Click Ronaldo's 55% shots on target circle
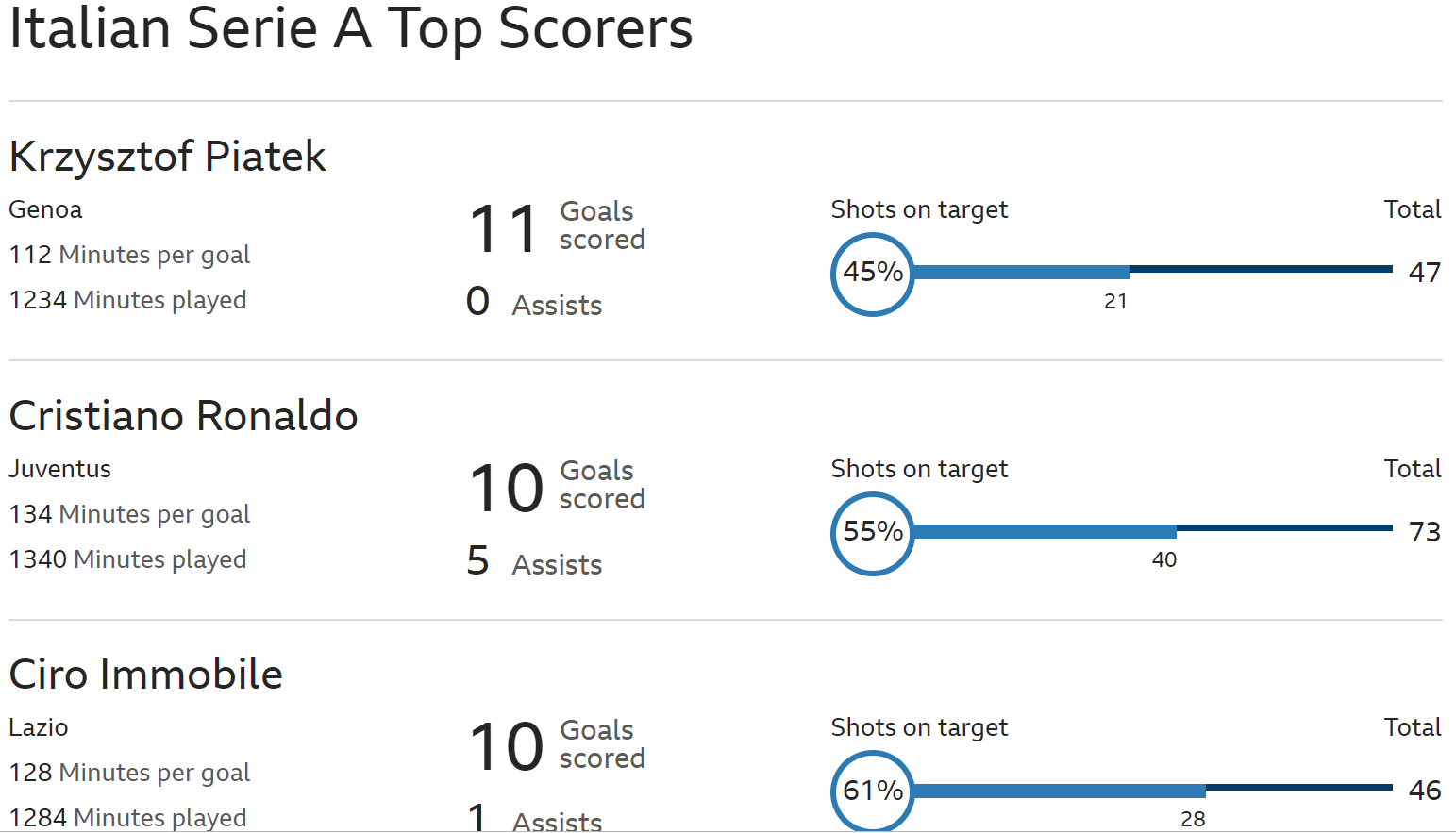 873,533
